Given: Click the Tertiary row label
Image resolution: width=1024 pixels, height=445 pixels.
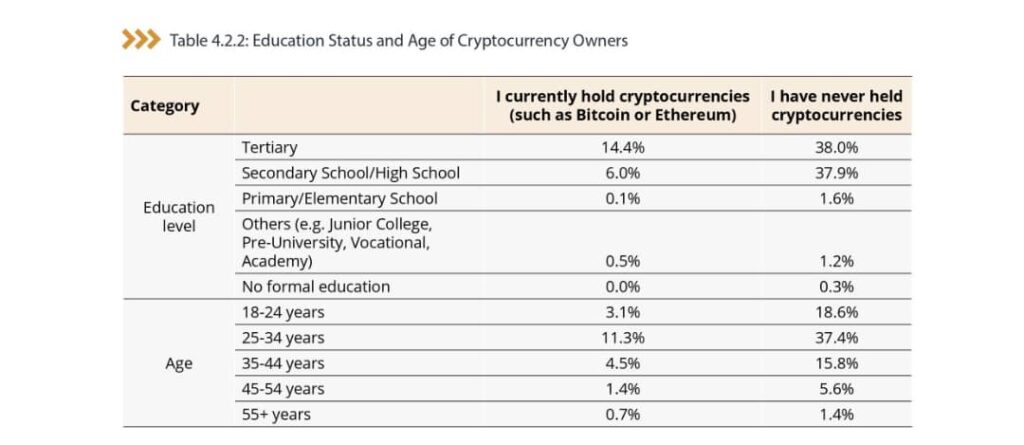Looking at the screenshot, I should 269,147.
